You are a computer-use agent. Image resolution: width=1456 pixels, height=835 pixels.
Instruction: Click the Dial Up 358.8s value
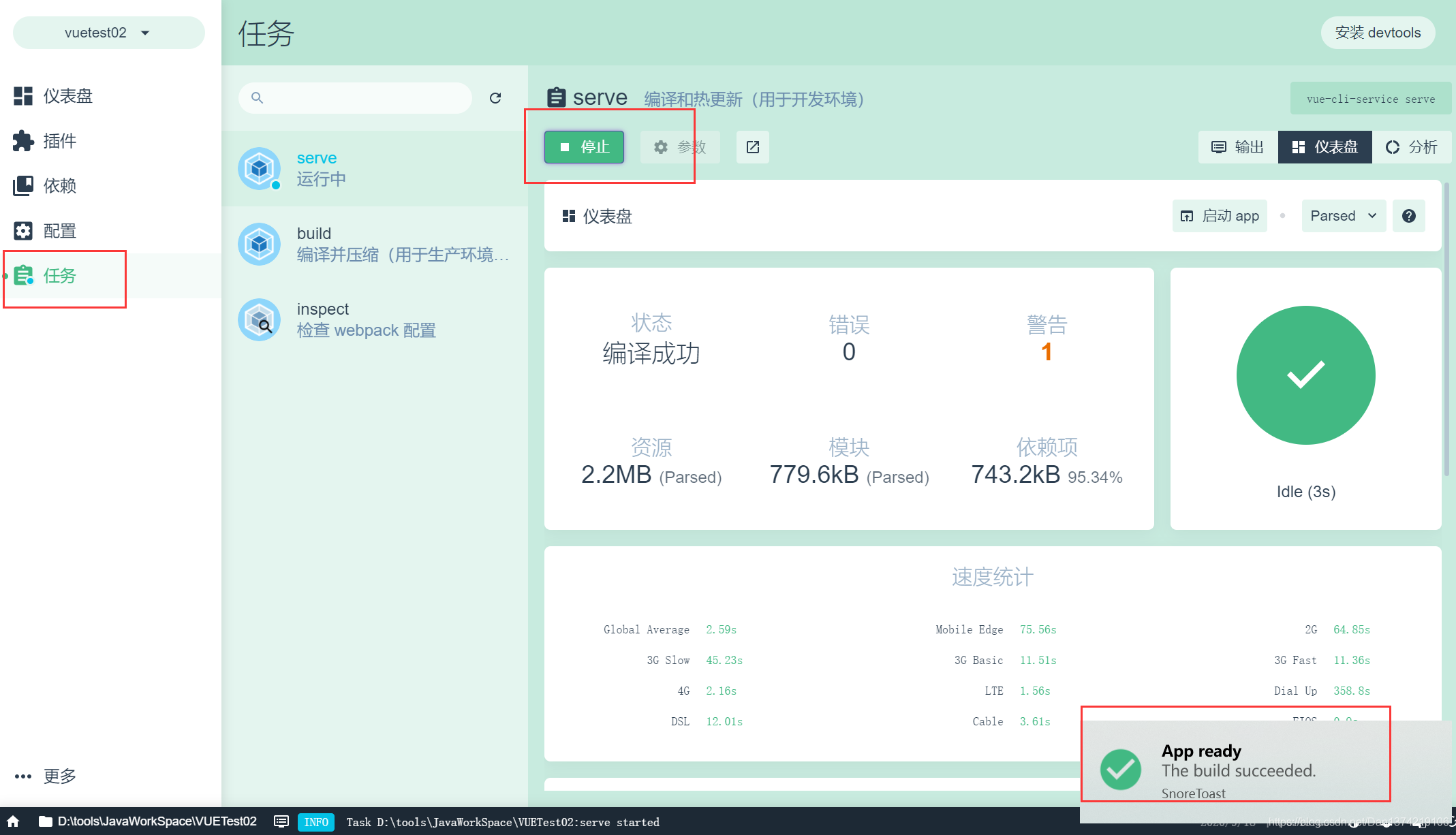click(x=1352, y=691)
